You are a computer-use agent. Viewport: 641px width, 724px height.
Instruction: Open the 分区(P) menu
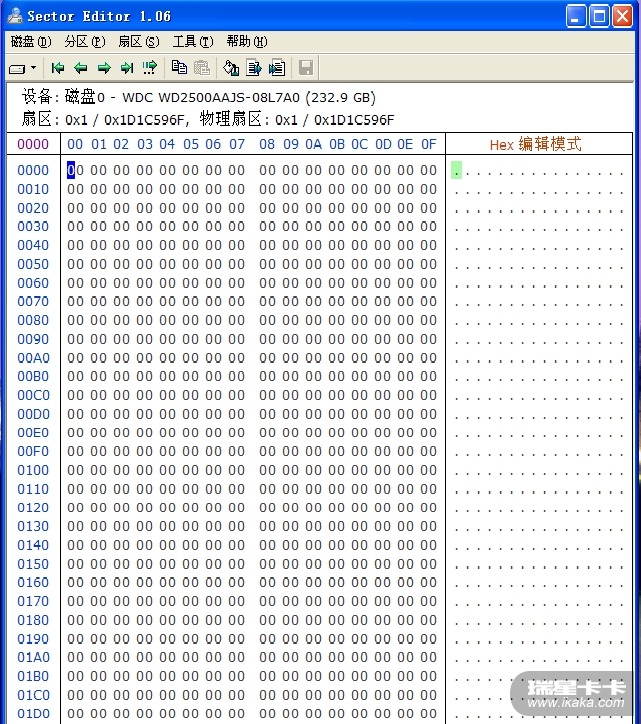(x=85, y=42)
